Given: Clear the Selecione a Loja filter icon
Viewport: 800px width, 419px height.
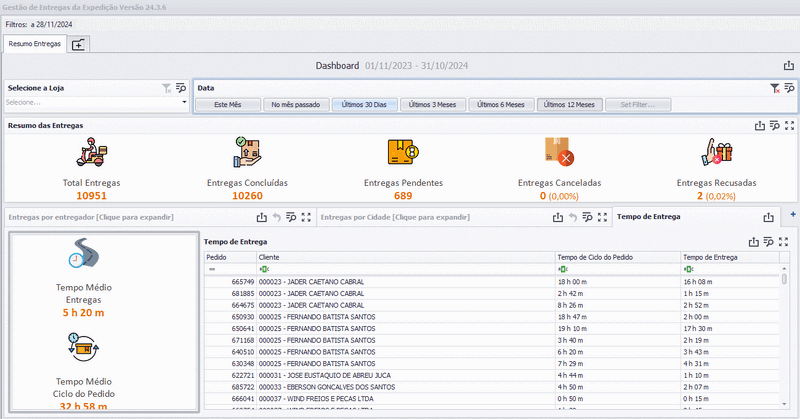Looking at the screenshot, I should (x=166, y=88).
